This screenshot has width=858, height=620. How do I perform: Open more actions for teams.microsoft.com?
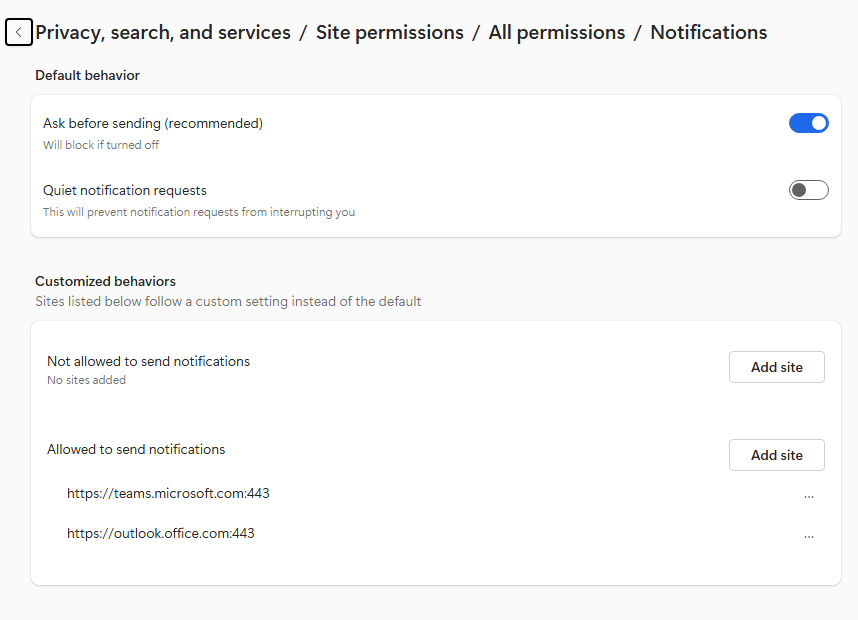[x=809, y=493]
